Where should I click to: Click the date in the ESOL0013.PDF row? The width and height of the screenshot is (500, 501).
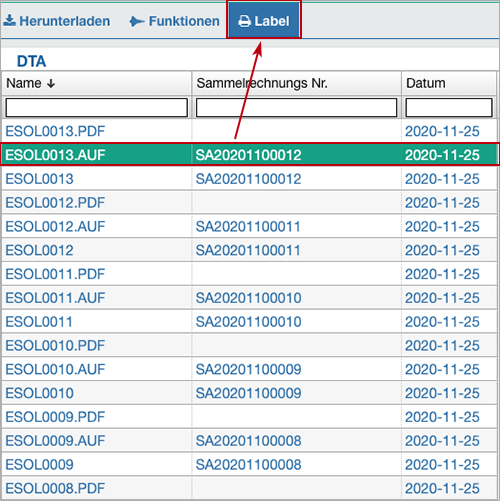coord(442,131)
